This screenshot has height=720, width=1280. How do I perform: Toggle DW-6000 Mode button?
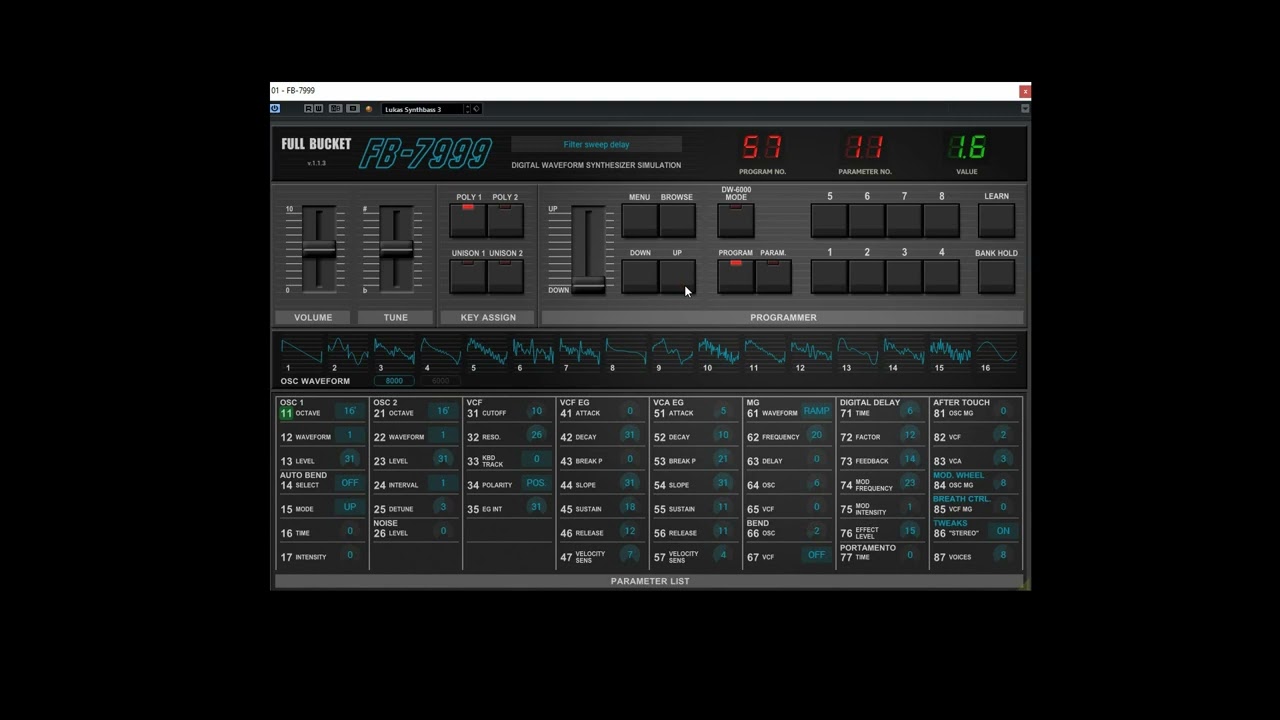coord(736,220)
